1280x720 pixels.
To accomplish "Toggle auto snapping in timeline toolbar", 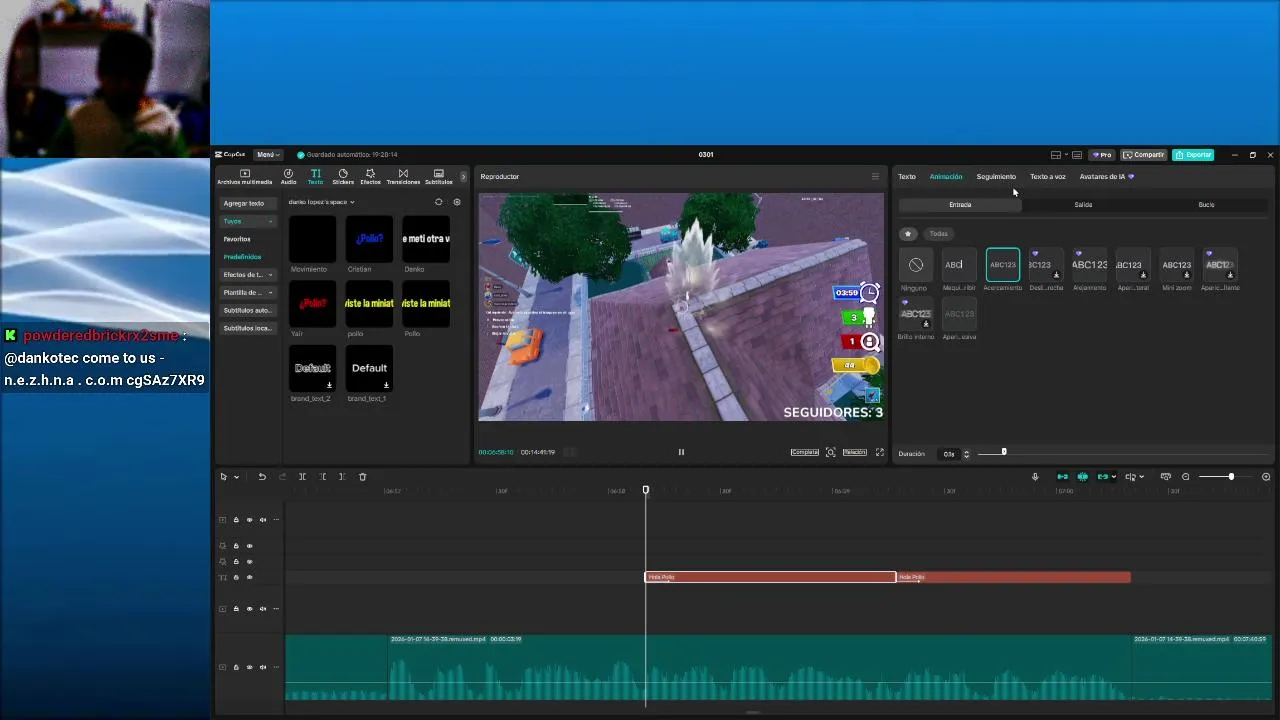I will (1082, 477).
